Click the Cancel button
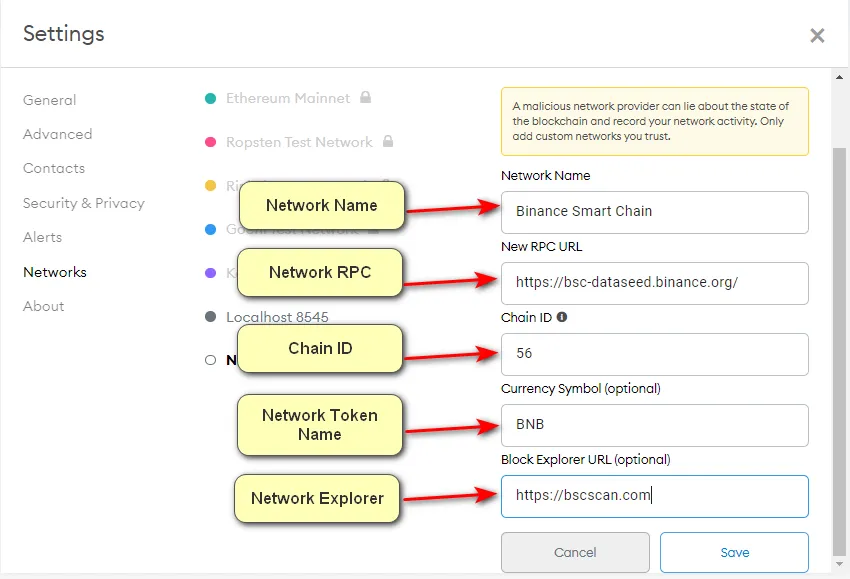 (575, 552)
